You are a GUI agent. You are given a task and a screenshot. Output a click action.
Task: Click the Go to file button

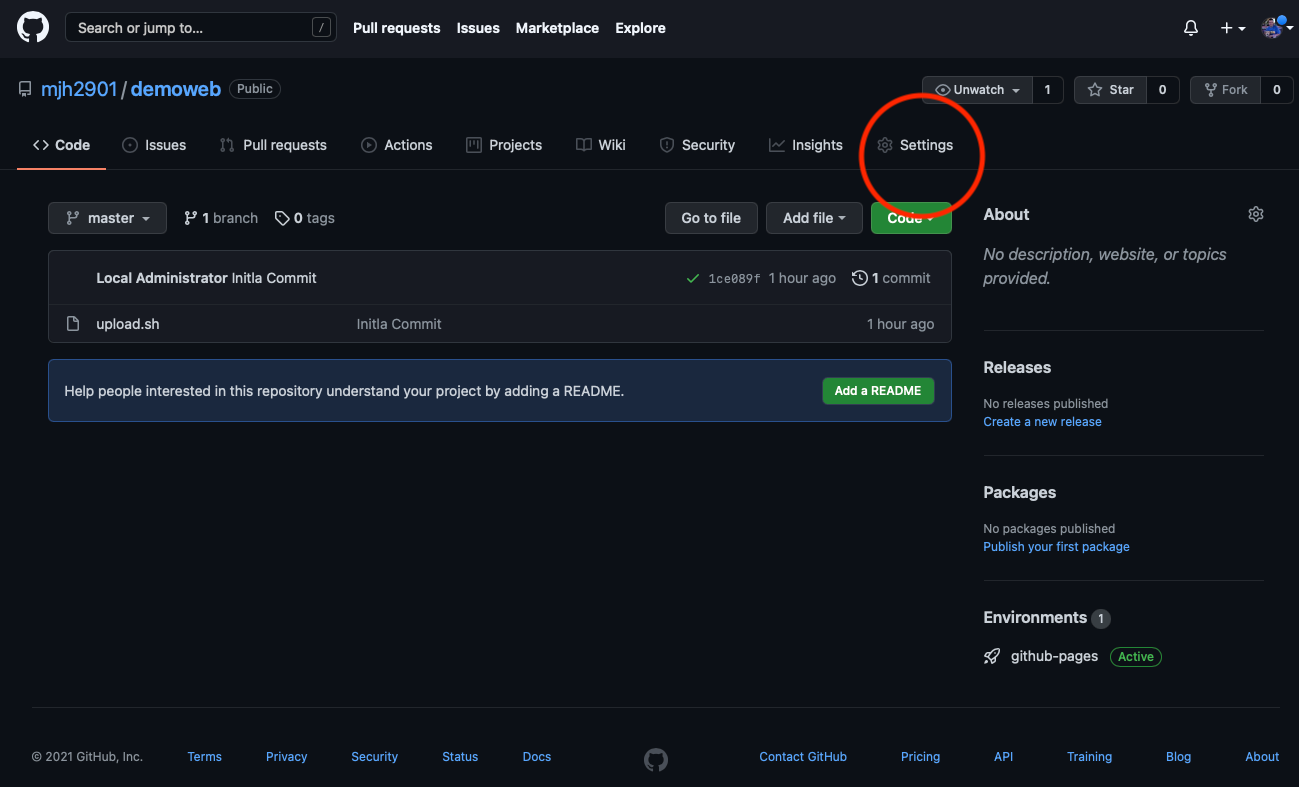pyautogui.click(x=711, y=218)
